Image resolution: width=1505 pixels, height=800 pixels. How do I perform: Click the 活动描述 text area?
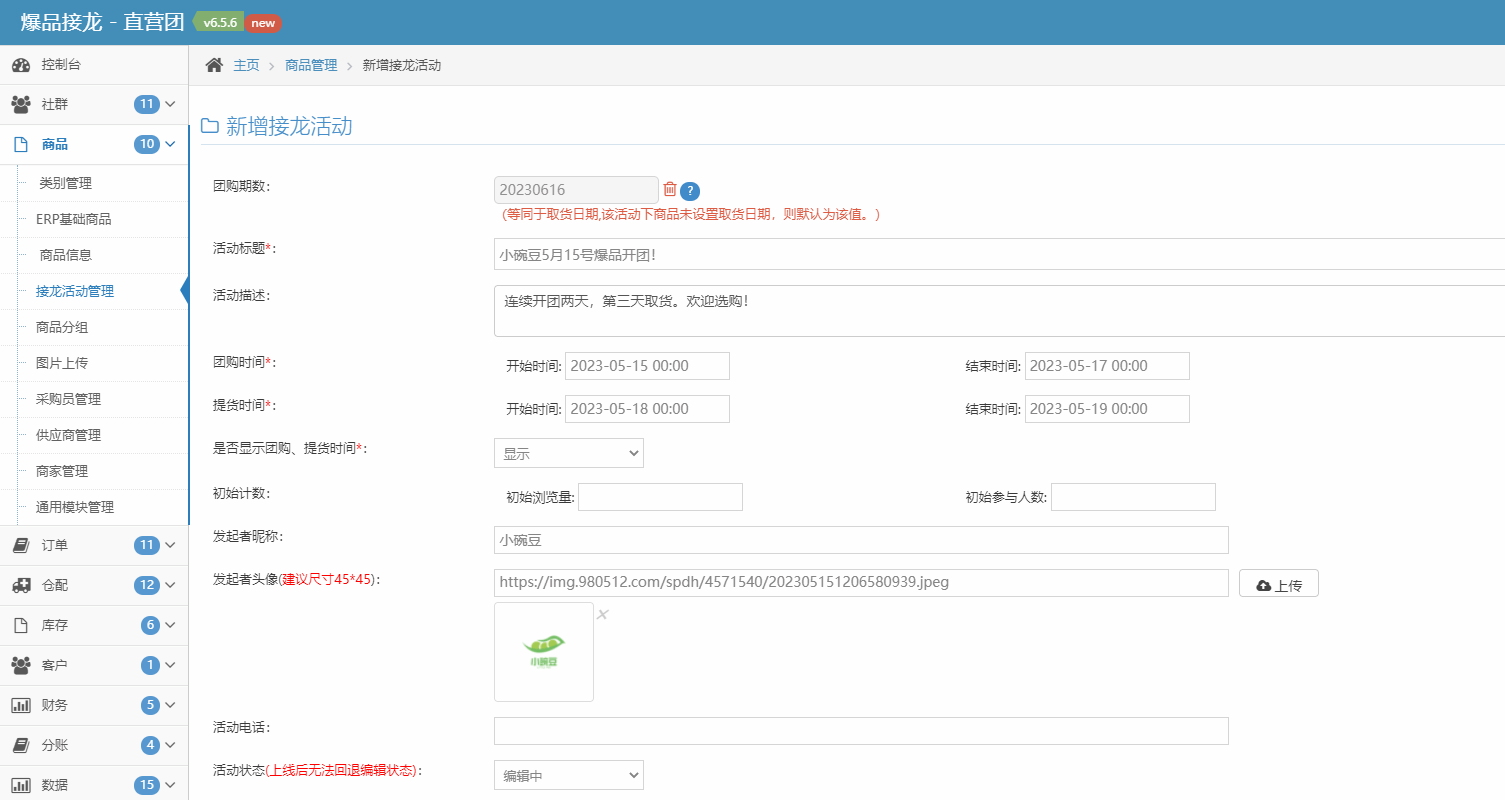(999, 311)
